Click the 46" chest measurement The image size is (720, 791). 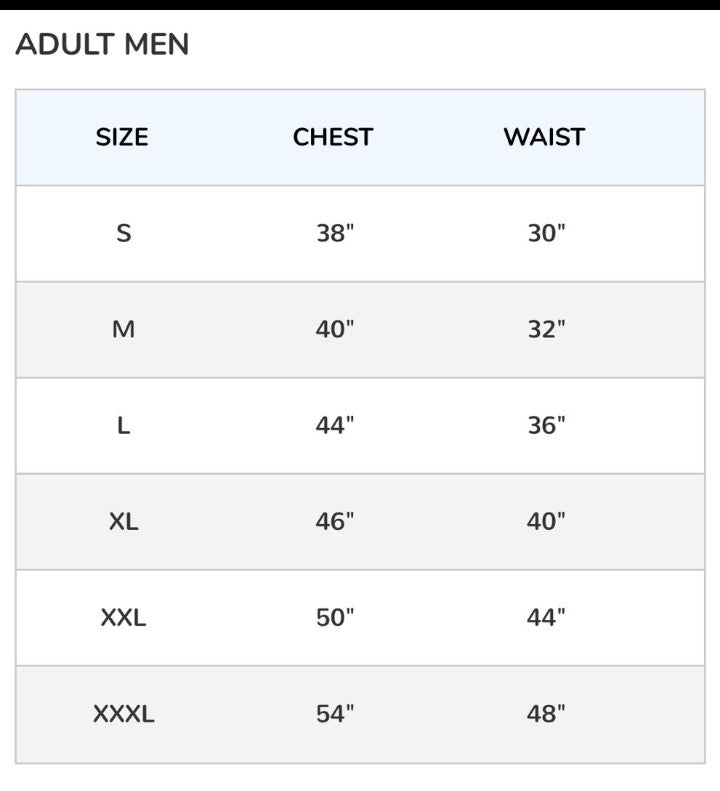coord(335,522)
